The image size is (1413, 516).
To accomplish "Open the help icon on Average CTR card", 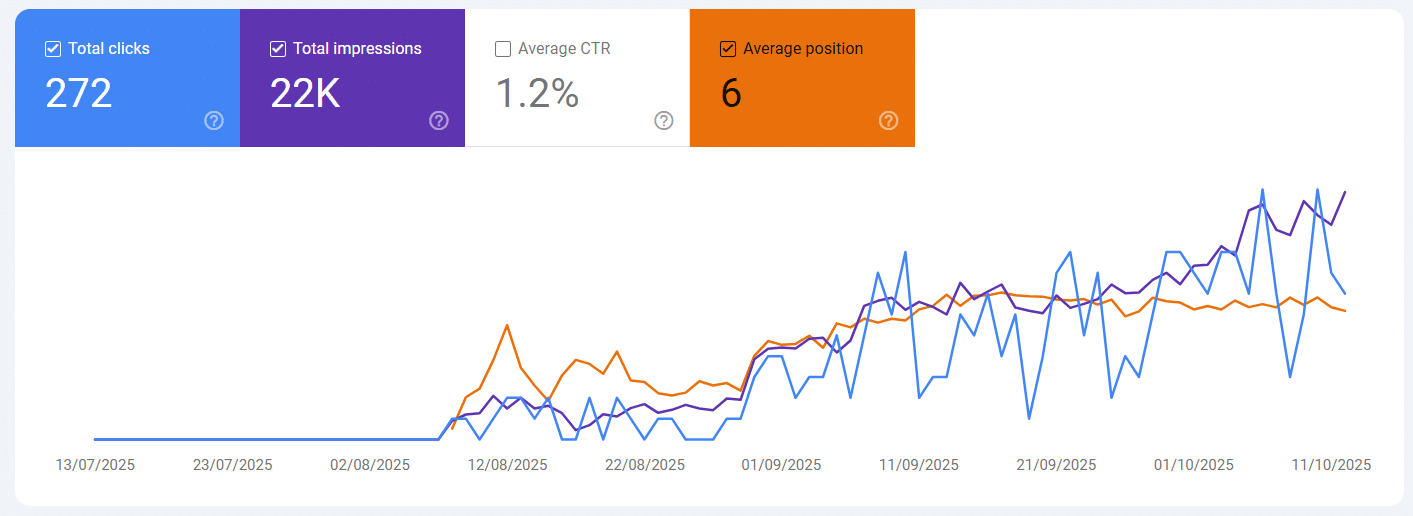I will (664, 121).
